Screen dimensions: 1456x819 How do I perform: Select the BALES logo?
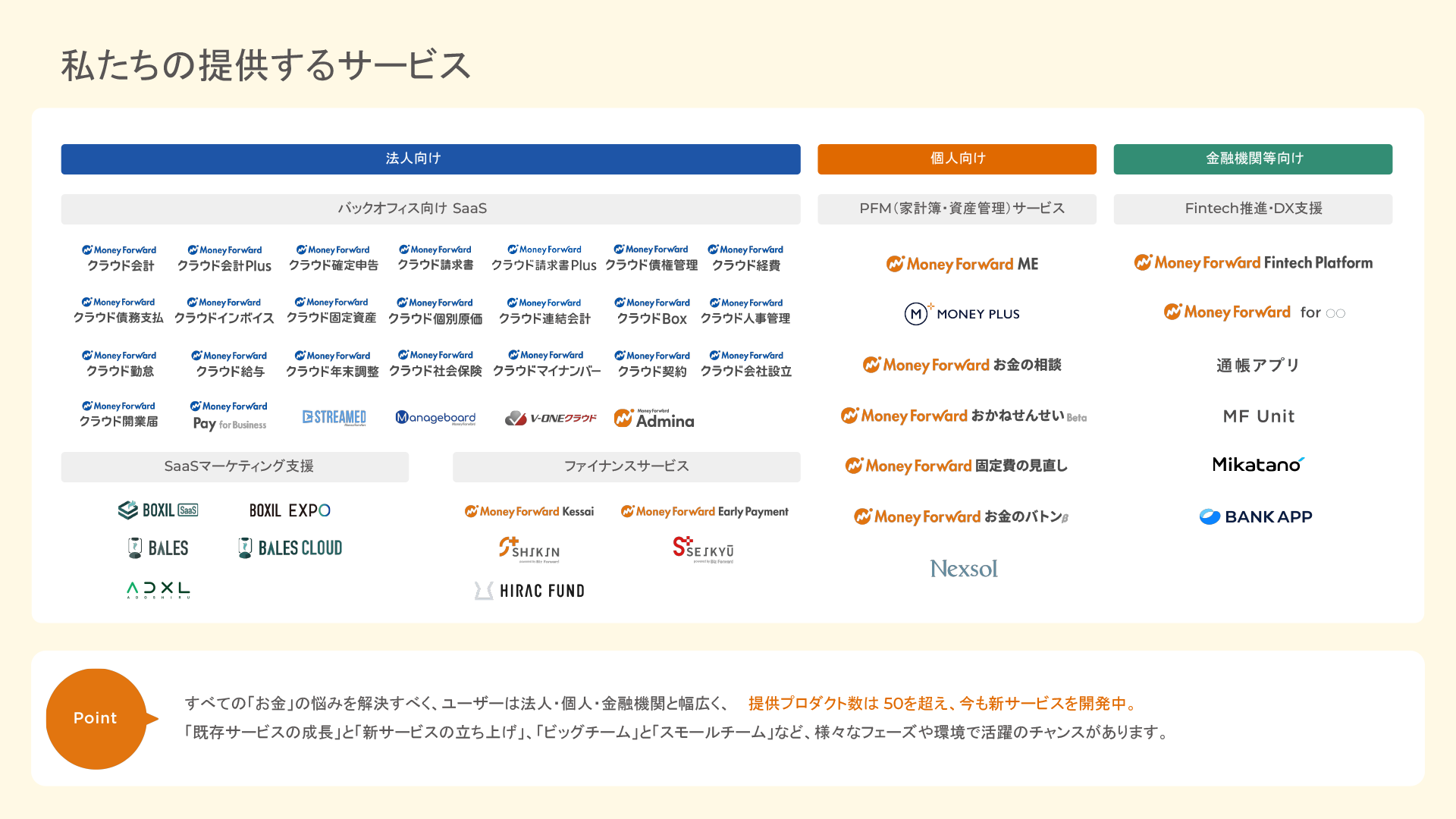(158, 548)
